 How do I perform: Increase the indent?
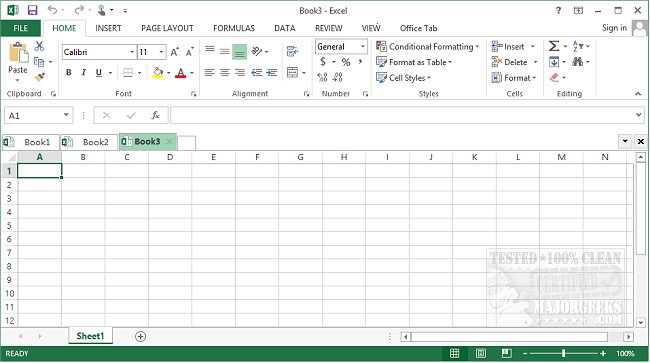(x=272, y=73)
